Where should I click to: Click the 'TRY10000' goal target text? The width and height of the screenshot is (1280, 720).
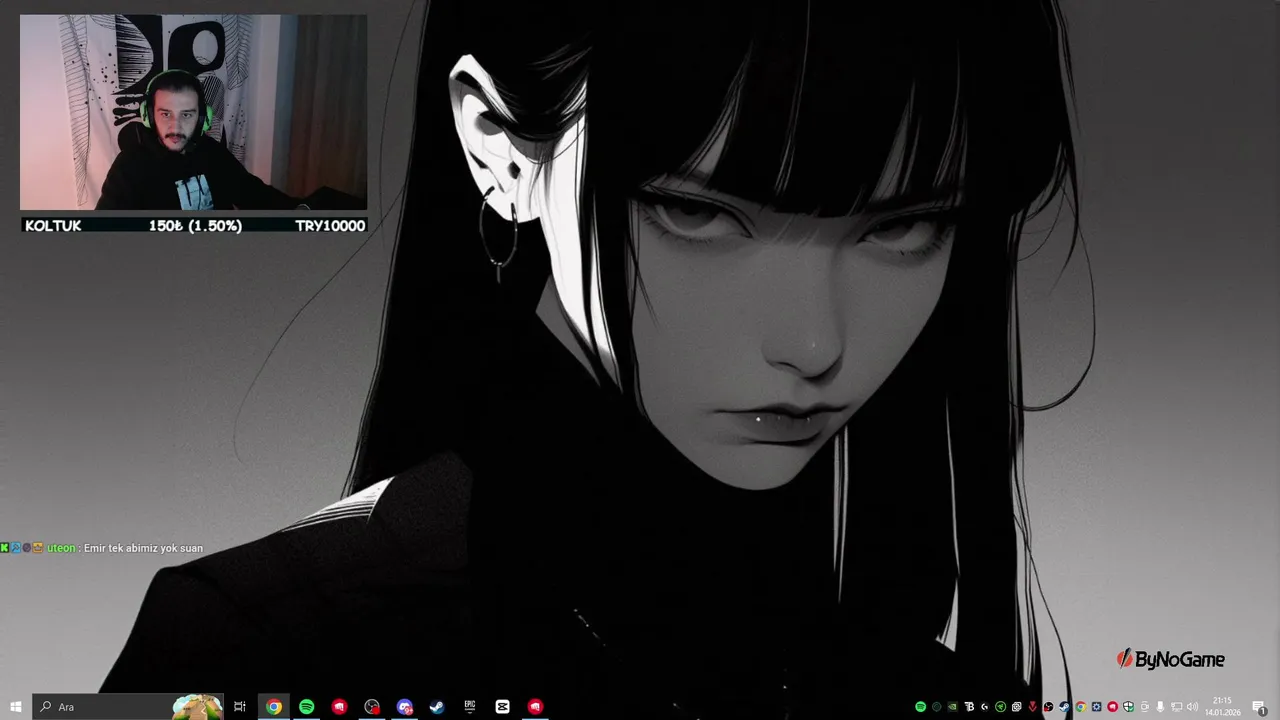pyautogui.click(x=330, y=226)
